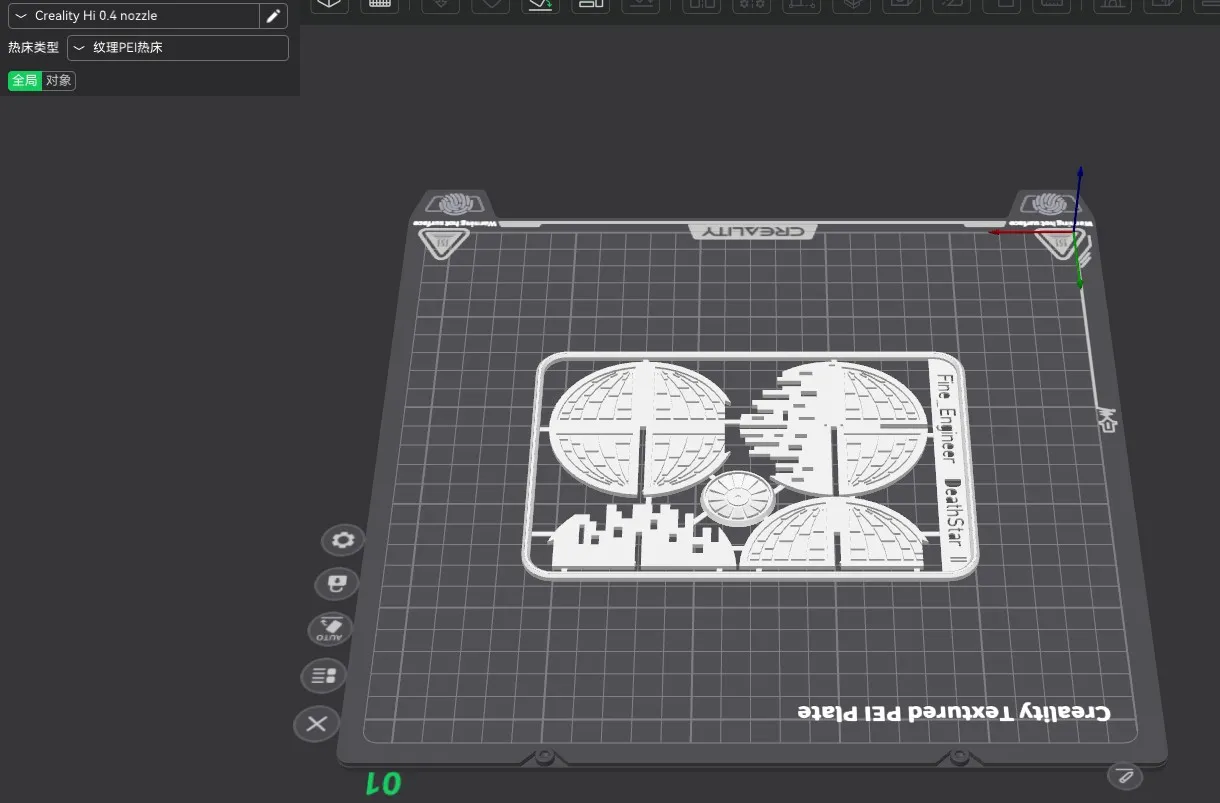
Task: Switch to the 全局 global mode
Action: 25,81
